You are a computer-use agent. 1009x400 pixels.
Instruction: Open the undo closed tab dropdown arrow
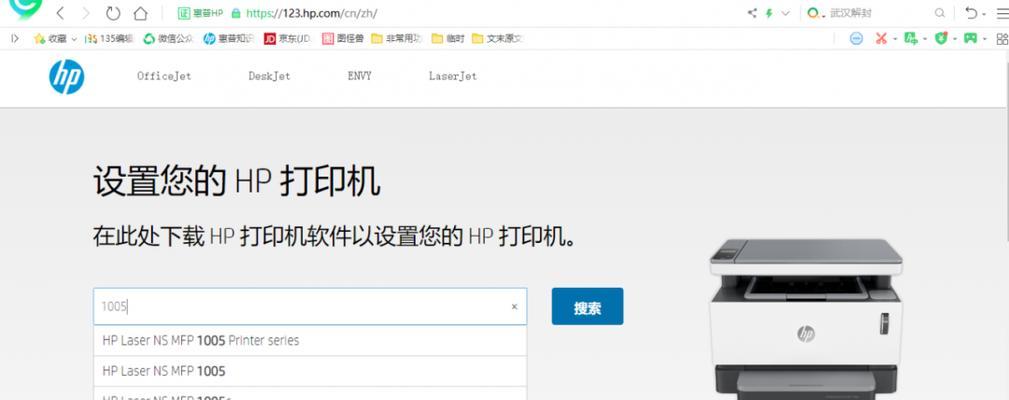983,14
